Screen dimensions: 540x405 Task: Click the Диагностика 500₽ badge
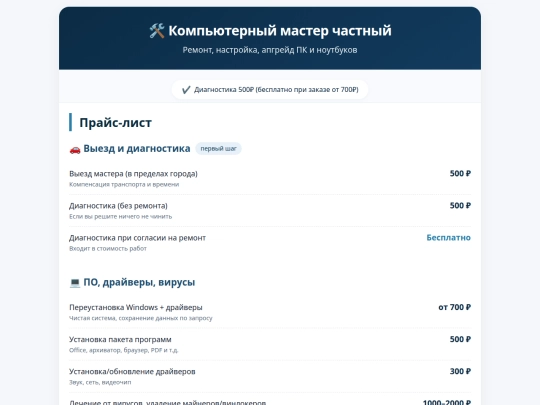tap(270, 90)
